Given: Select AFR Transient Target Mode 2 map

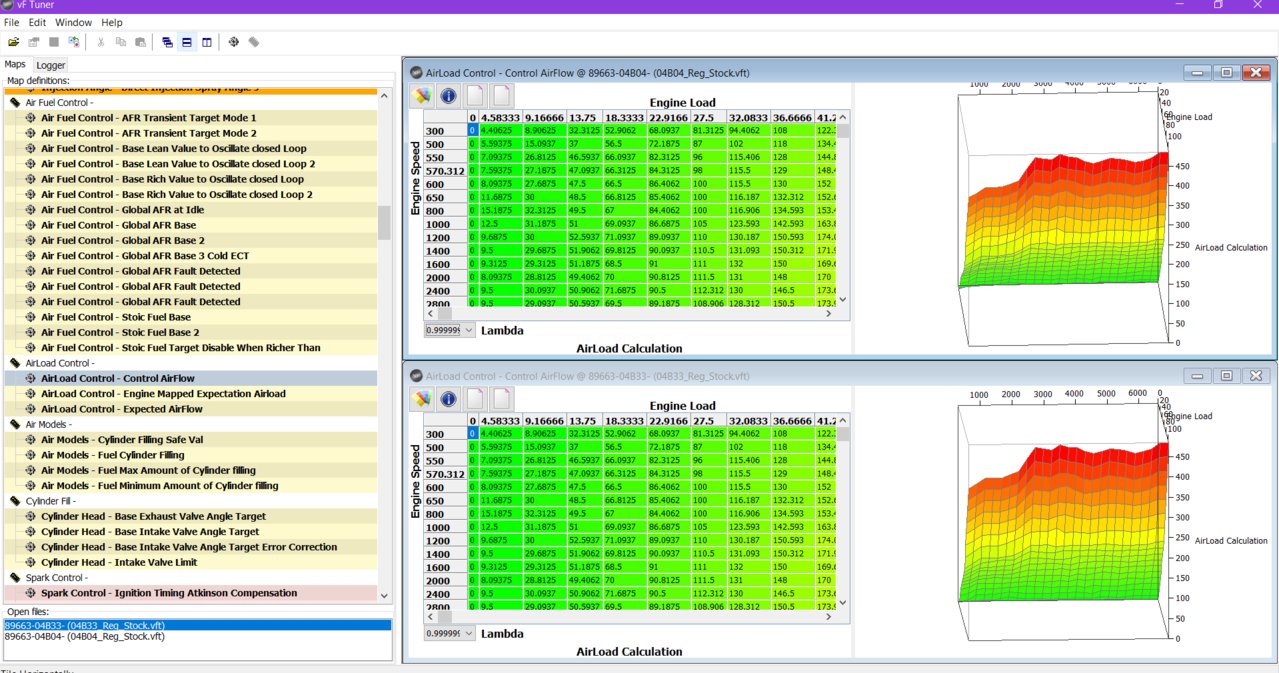Looking at the screenshot, I should click(x=191, y=133).
